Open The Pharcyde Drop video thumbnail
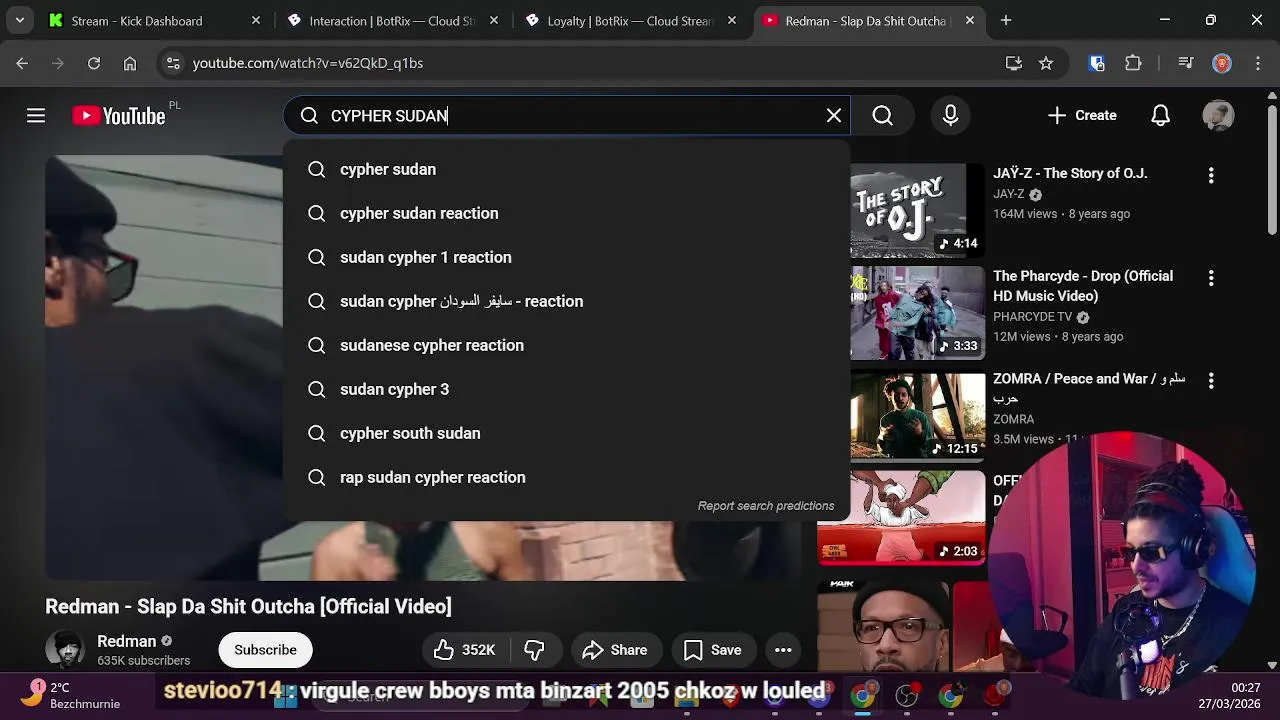Image resolution: width=1280 pixels, height=720 pixels. click(917, 312)
